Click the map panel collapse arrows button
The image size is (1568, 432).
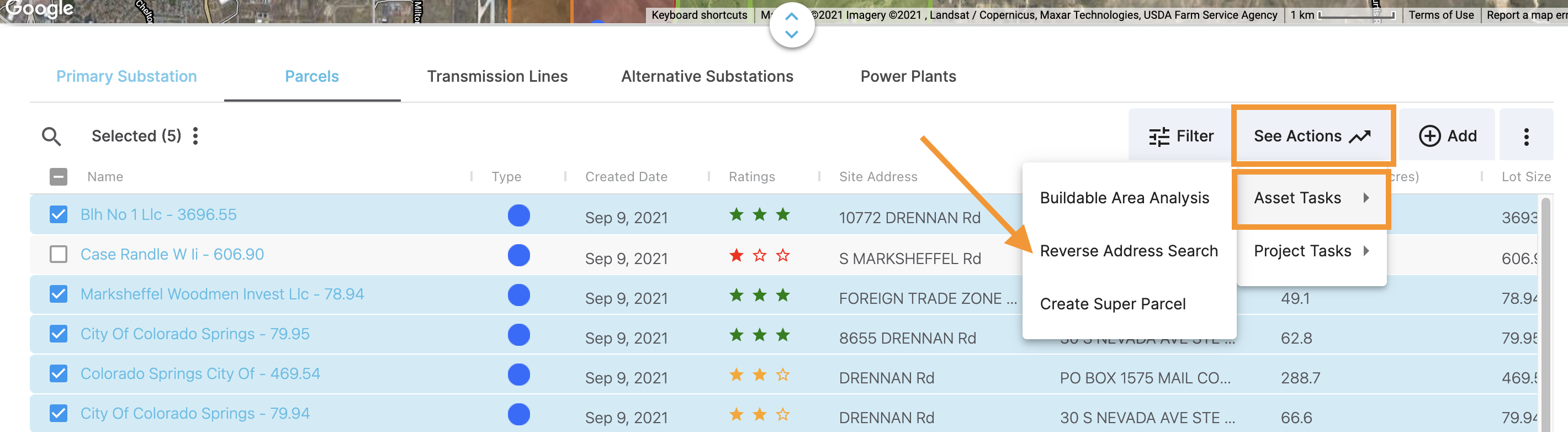coord(791,25)
